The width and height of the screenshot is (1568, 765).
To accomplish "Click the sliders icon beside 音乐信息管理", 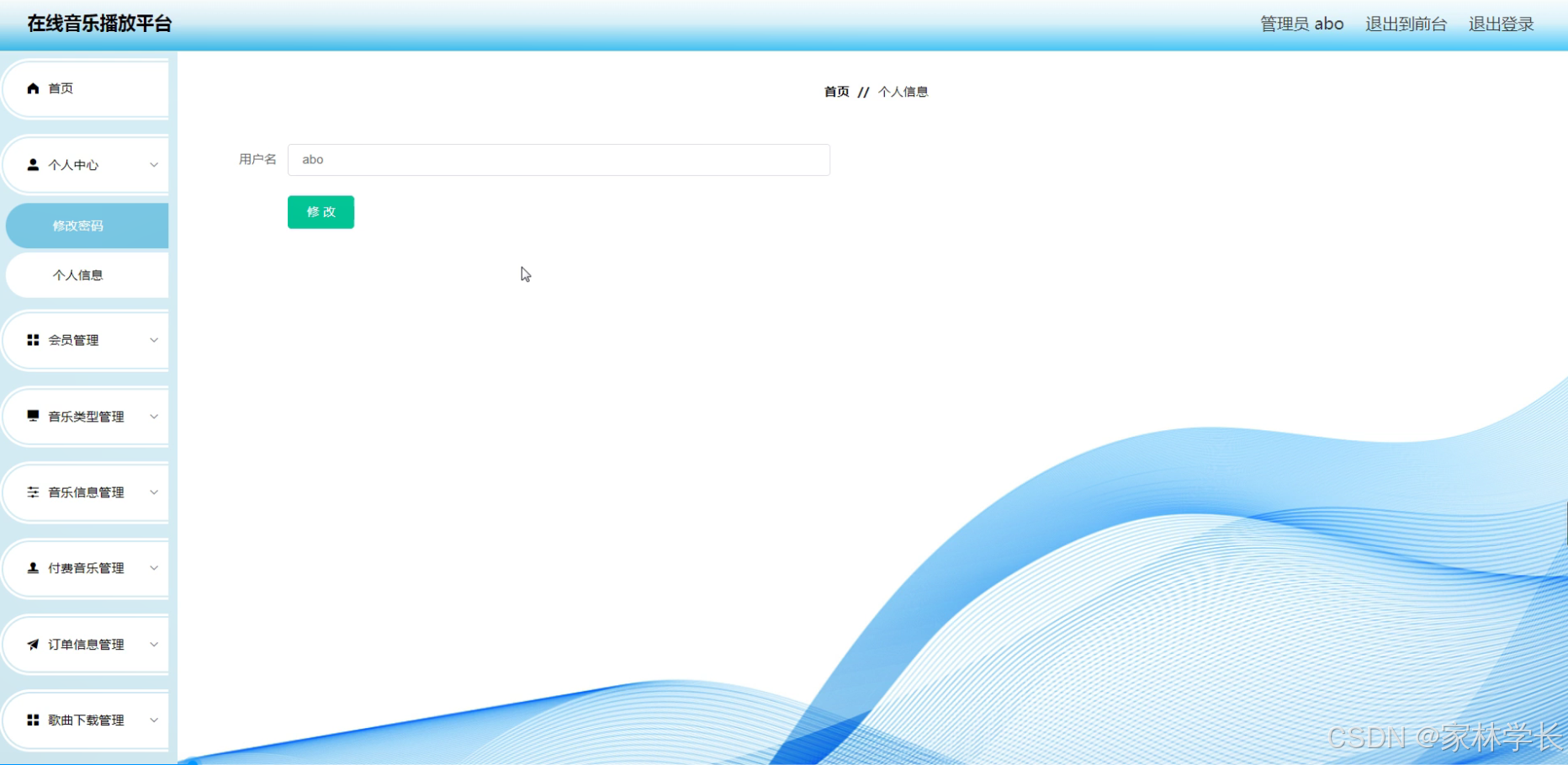I will pos(33,492).
